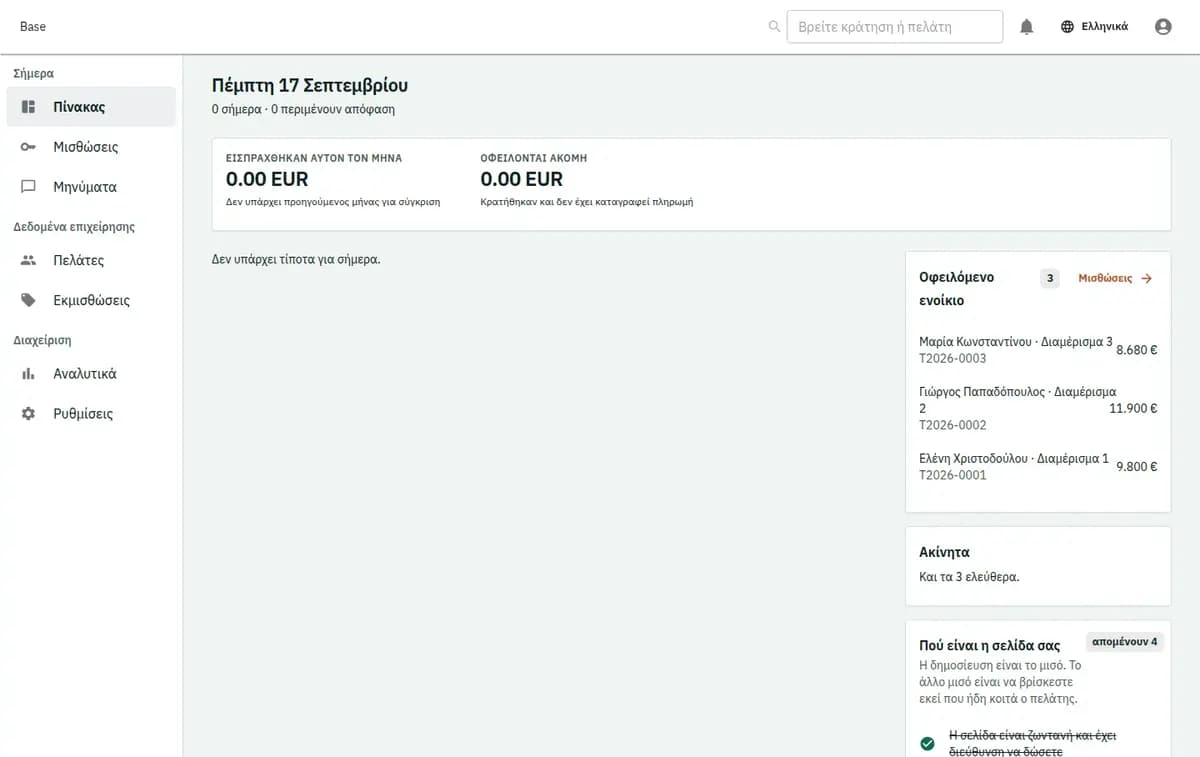Click the gear icon beside Ρυθμίσεις
The width and height of the screenshot is (1200, 757).
(28, 414)
